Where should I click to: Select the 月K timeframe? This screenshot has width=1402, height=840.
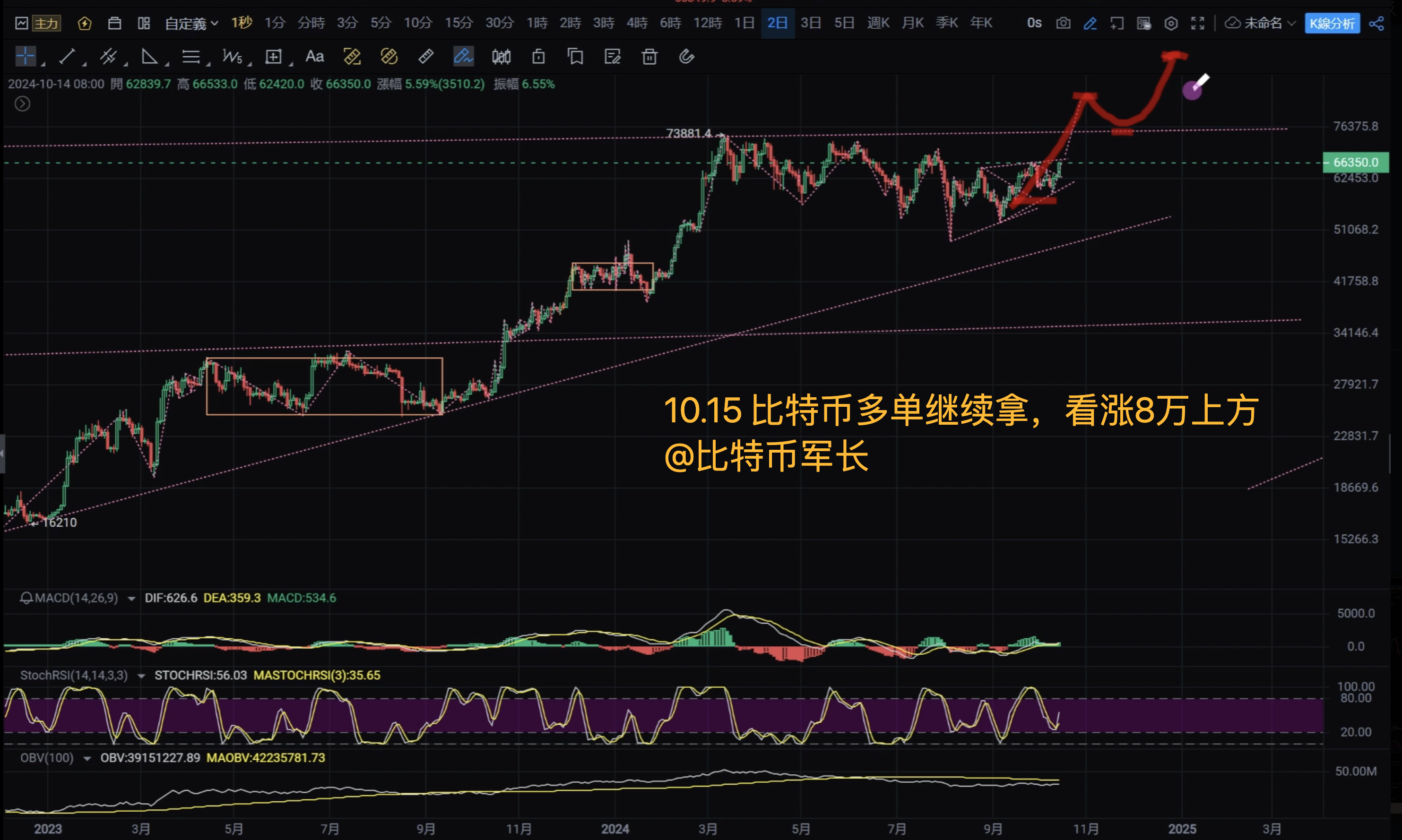(x=913, y=23)
